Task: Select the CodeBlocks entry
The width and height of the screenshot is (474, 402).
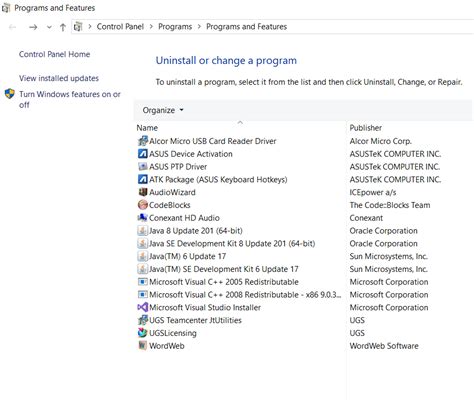Action: 169,205
